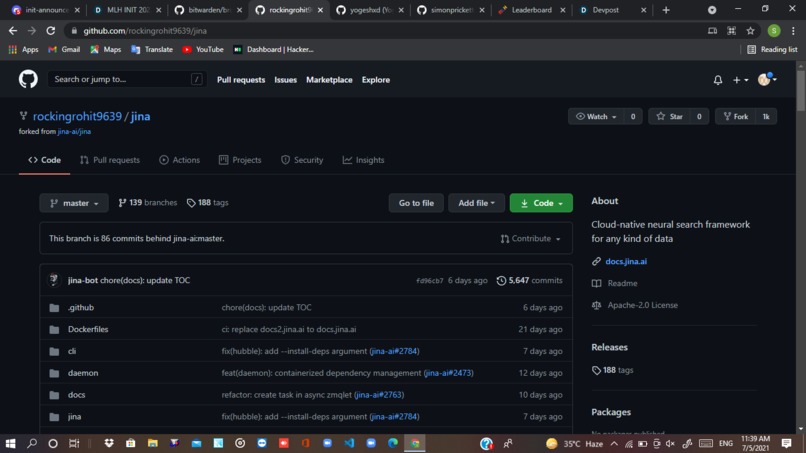View the 139 branches
Viewport: 806px width, 453px height.
tap(148, 203)
